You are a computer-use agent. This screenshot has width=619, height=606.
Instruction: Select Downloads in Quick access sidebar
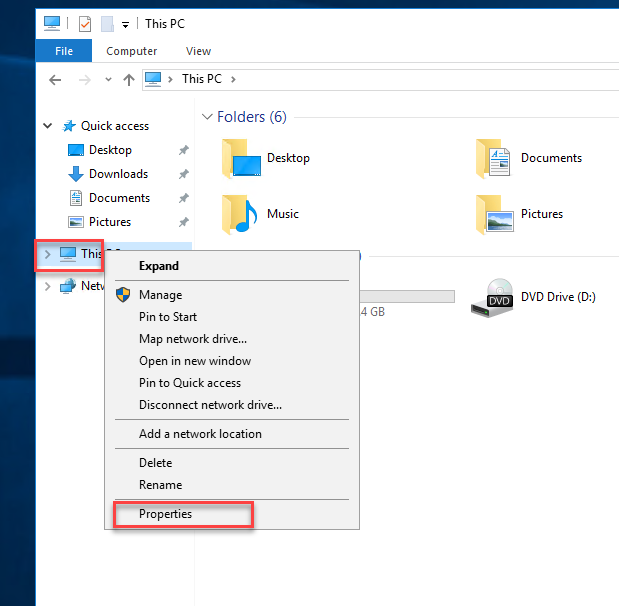pos(118,174)
